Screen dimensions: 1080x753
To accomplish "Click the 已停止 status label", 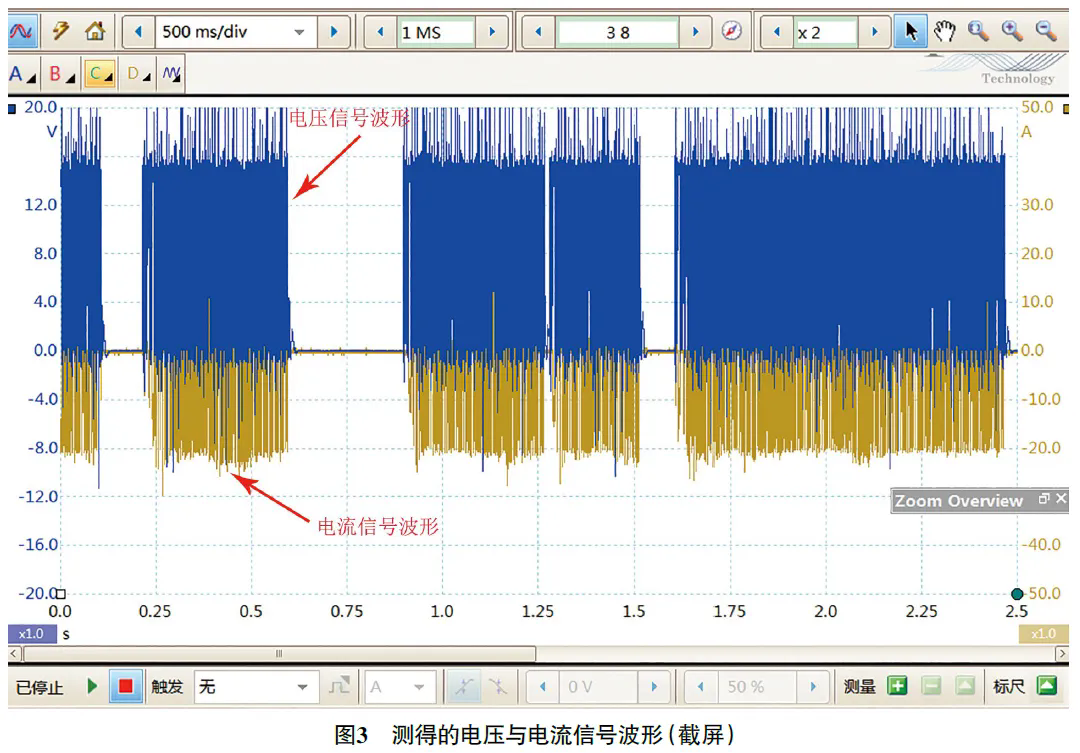I will (x=39, y=688).
